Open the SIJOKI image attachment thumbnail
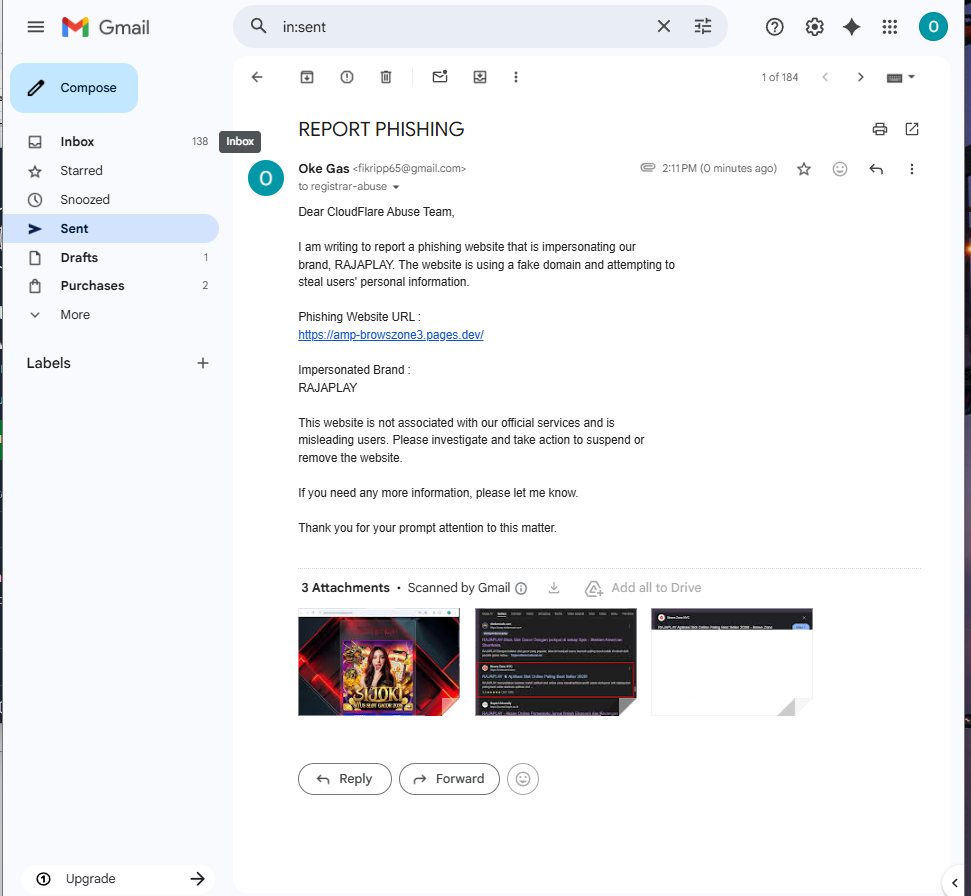Screen dimensions: 971x896 pos(379,662)
